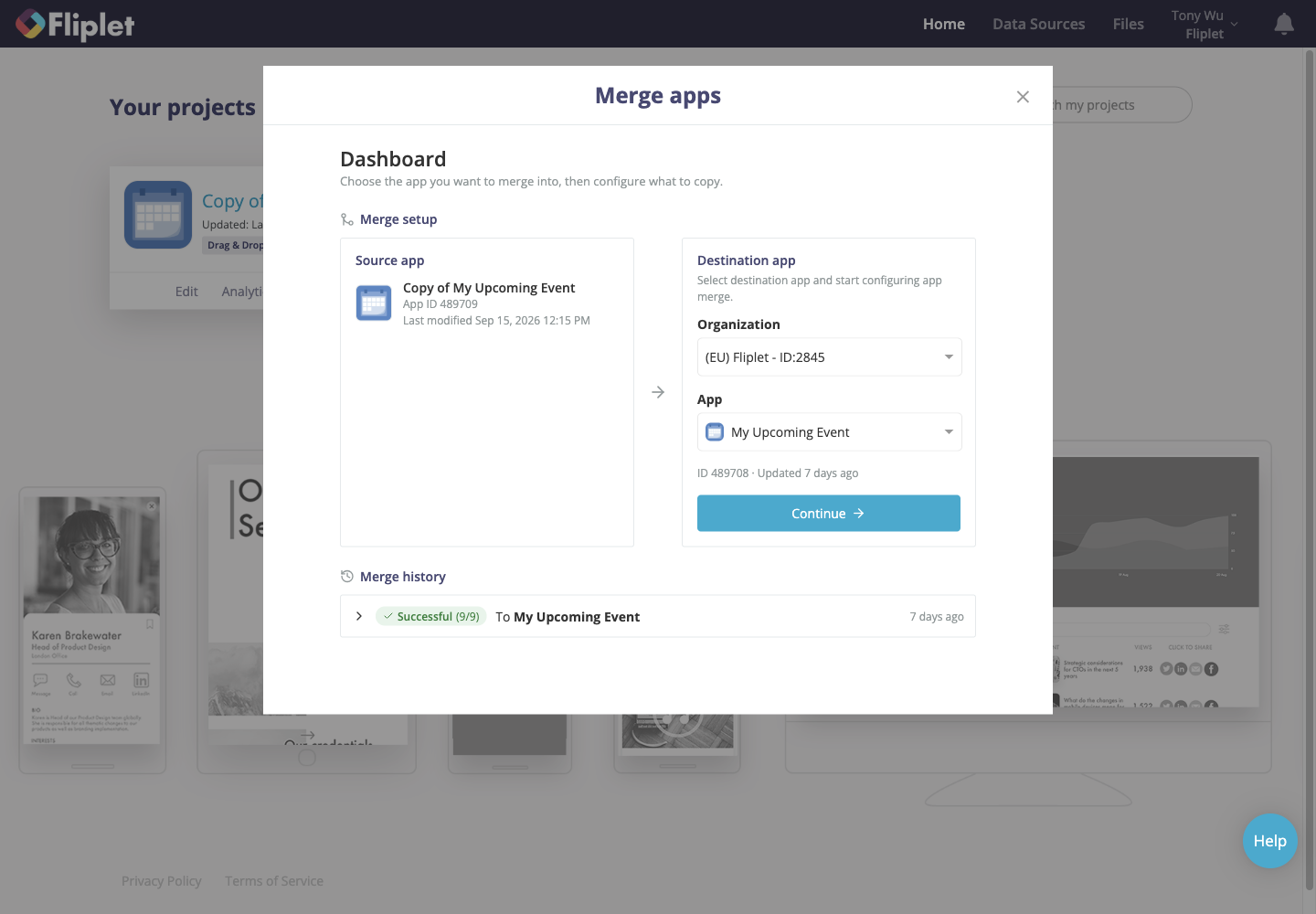
Task: Open the Terms of Service link
Action: [274, 881]
